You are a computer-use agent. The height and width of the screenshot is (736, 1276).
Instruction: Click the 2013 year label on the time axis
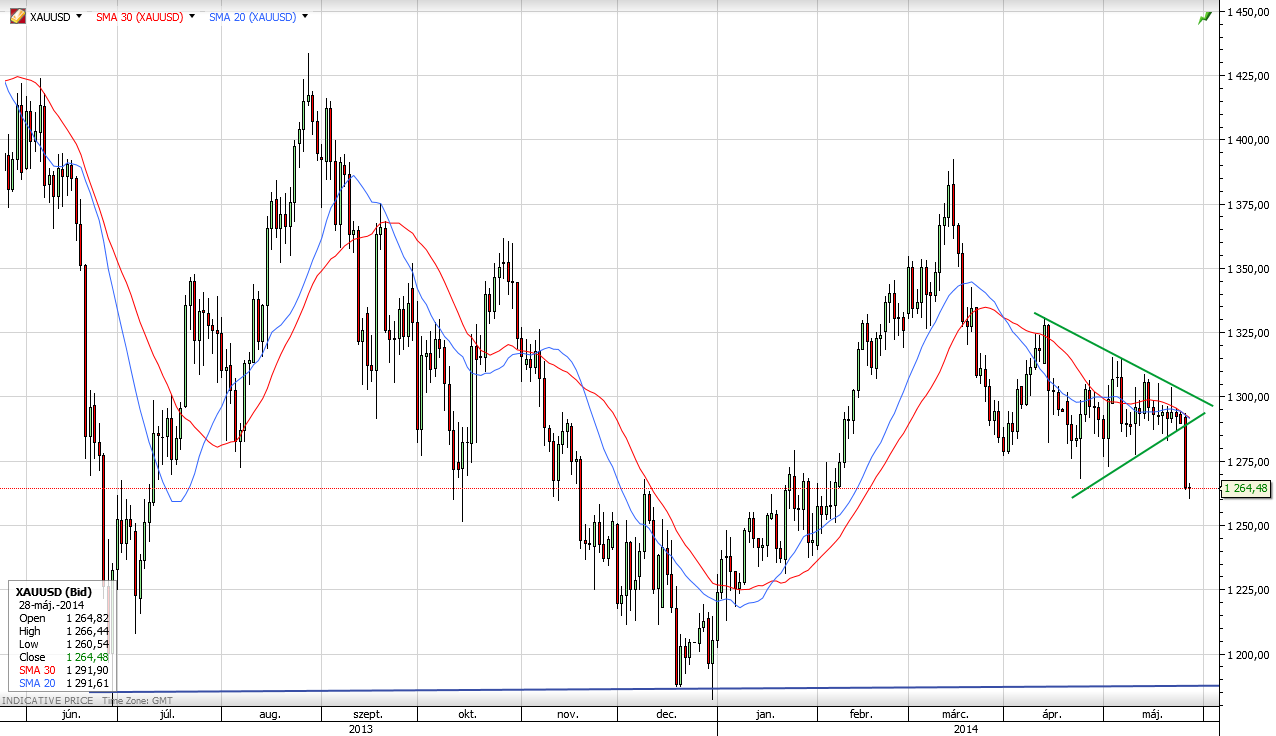coord(360,729)
